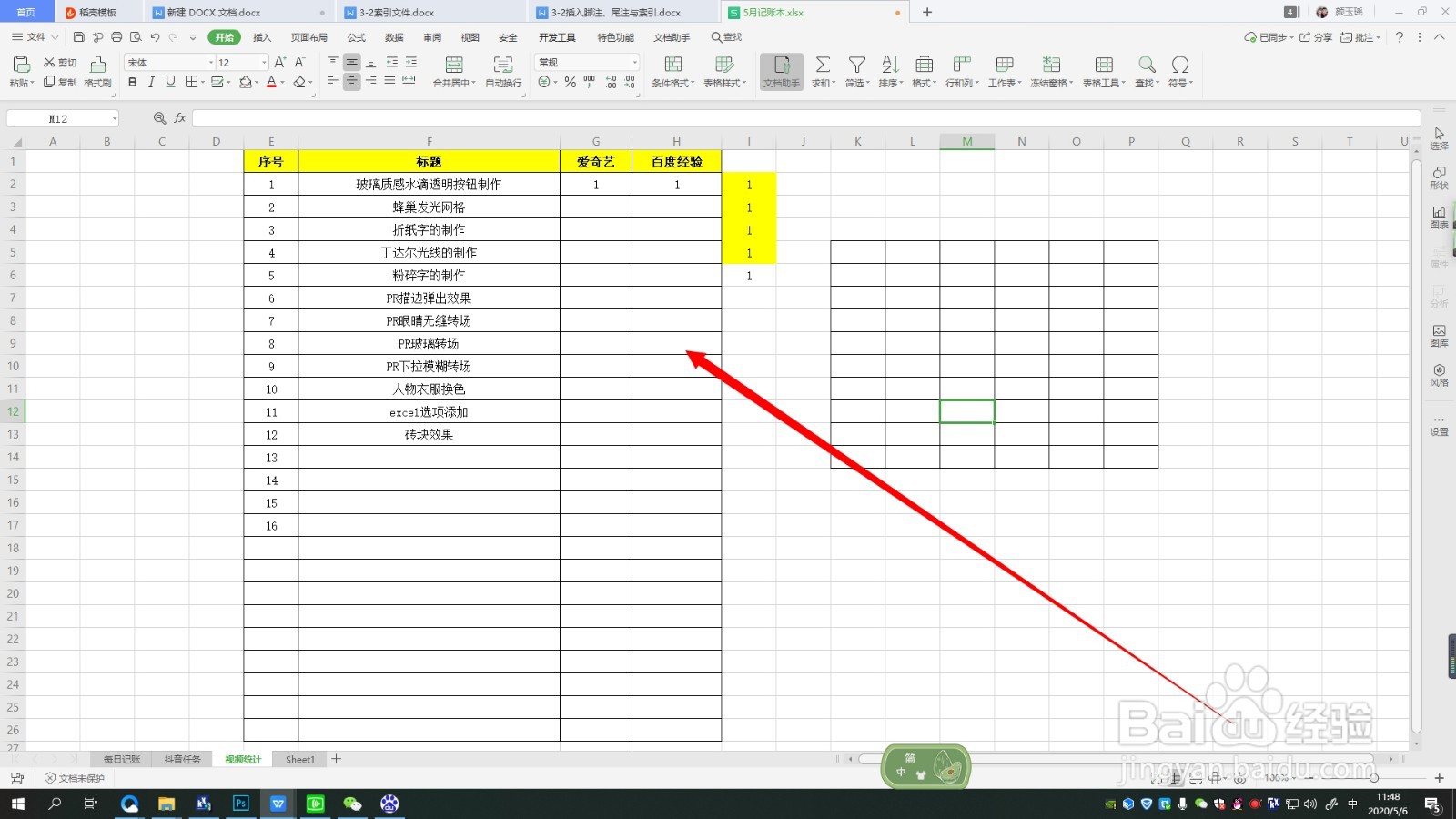Switch to the 每日记账 sheet tab
The image size is (1456, 819).
(121, 759)
